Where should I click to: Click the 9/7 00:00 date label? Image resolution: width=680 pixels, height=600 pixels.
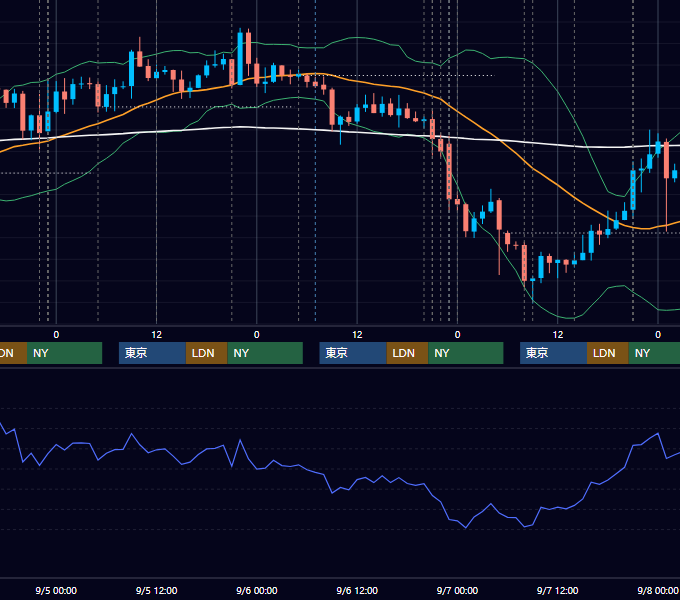tap(457, 590)
